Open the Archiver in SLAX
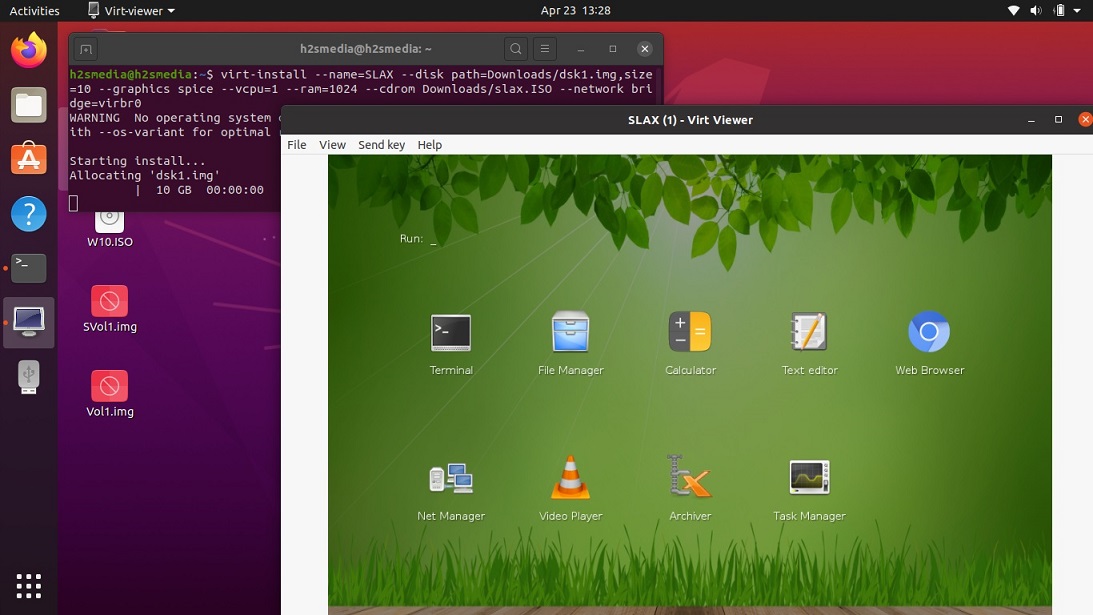 (690, 479)
